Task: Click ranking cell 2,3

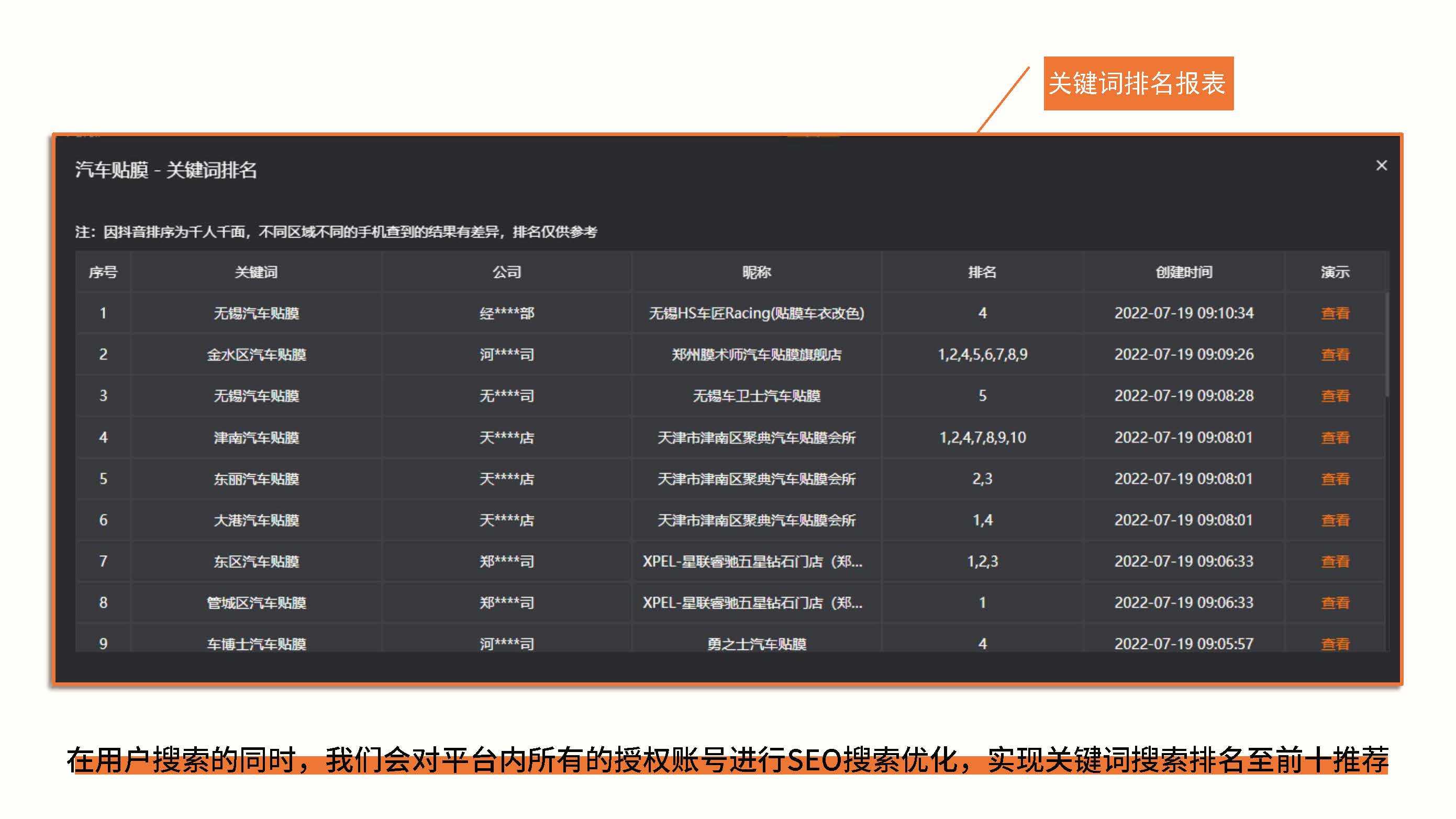Action: tap(982, 479)
